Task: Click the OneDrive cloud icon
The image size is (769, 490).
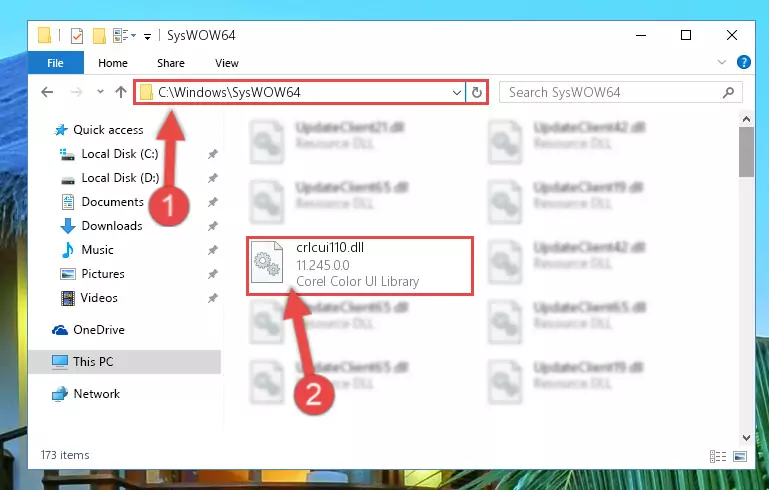Action: [60, 330]
